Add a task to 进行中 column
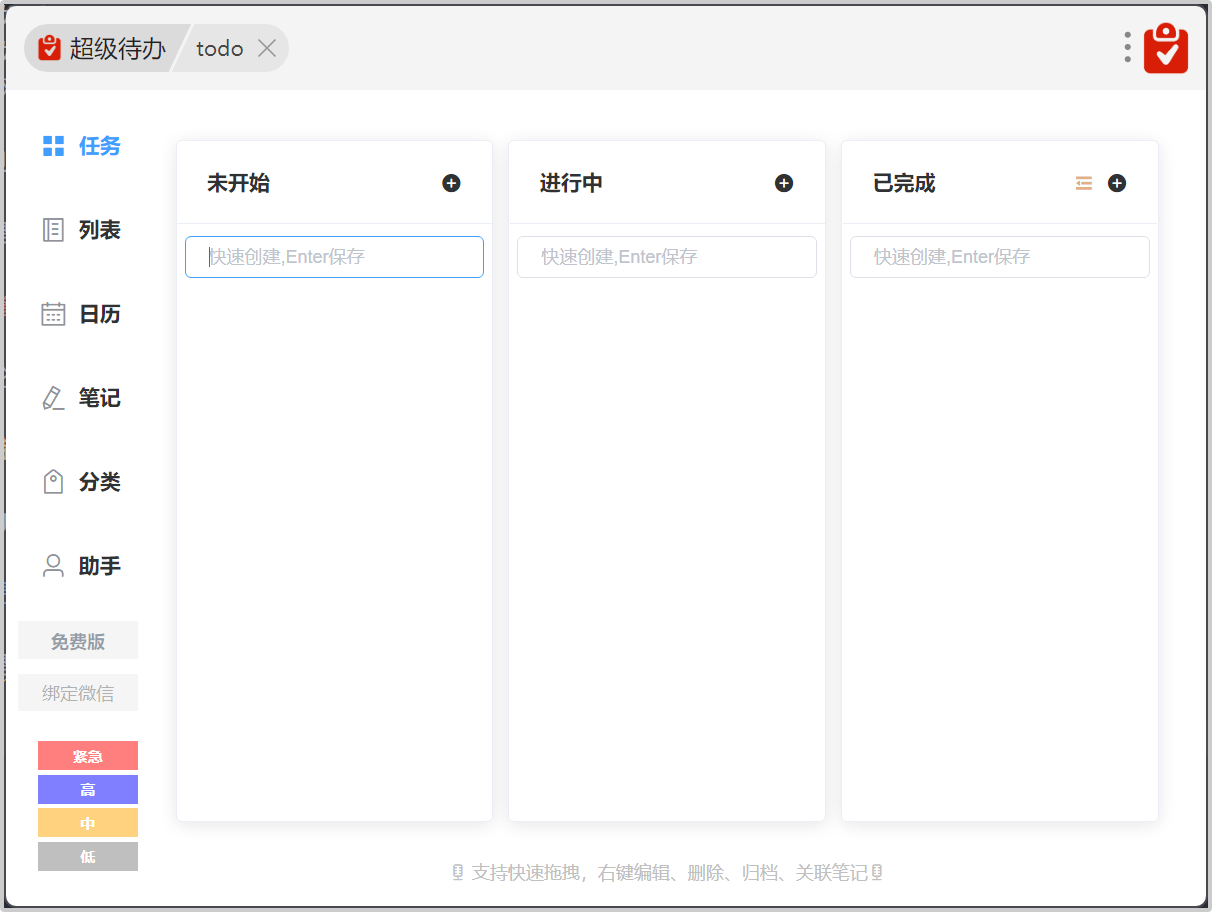This screenshot has width=1212, height=912. pos(784,183)
